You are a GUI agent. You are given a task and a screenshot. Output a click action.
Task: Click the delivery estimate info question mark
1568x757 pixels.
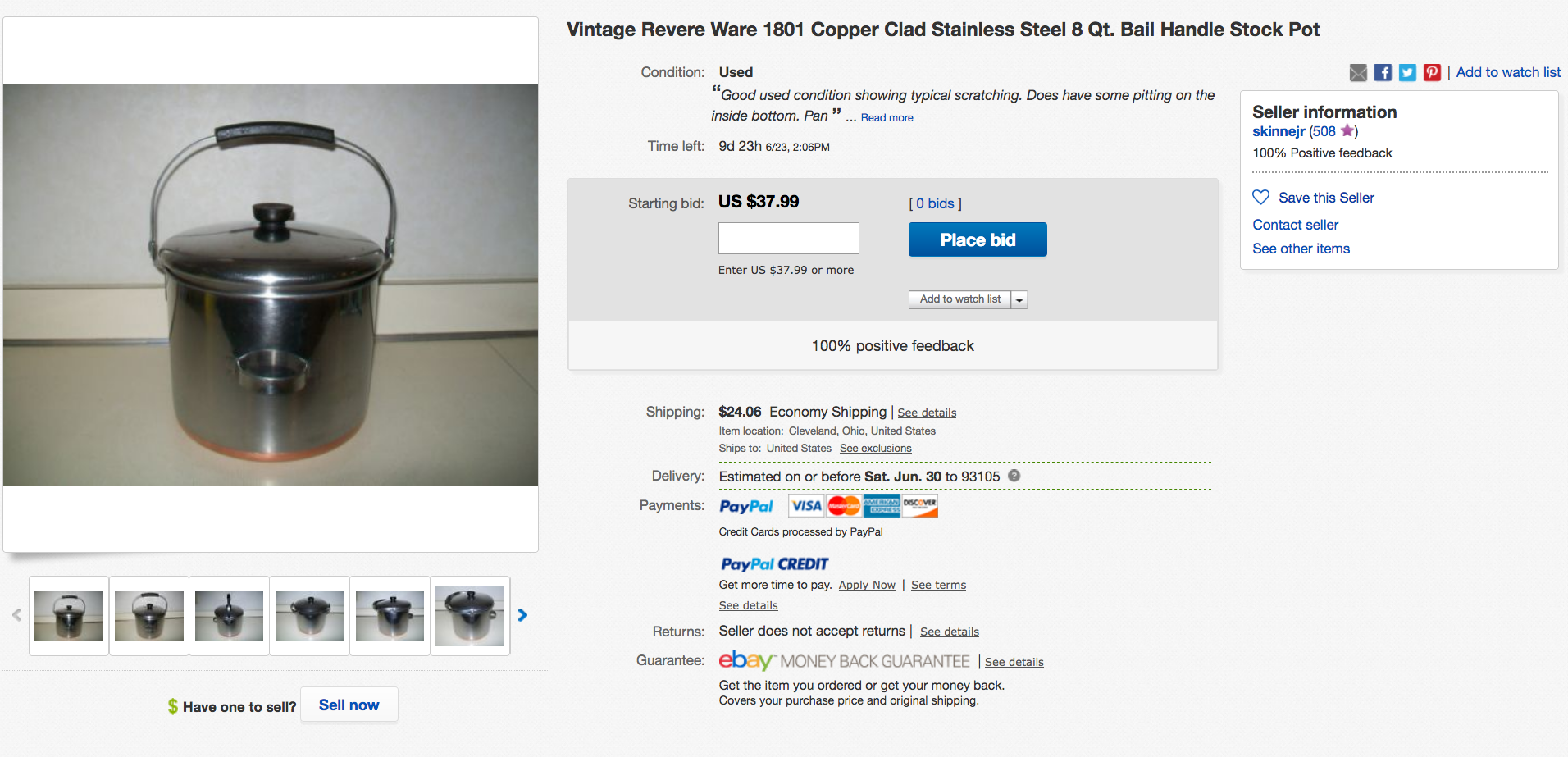click(1013, 476)
